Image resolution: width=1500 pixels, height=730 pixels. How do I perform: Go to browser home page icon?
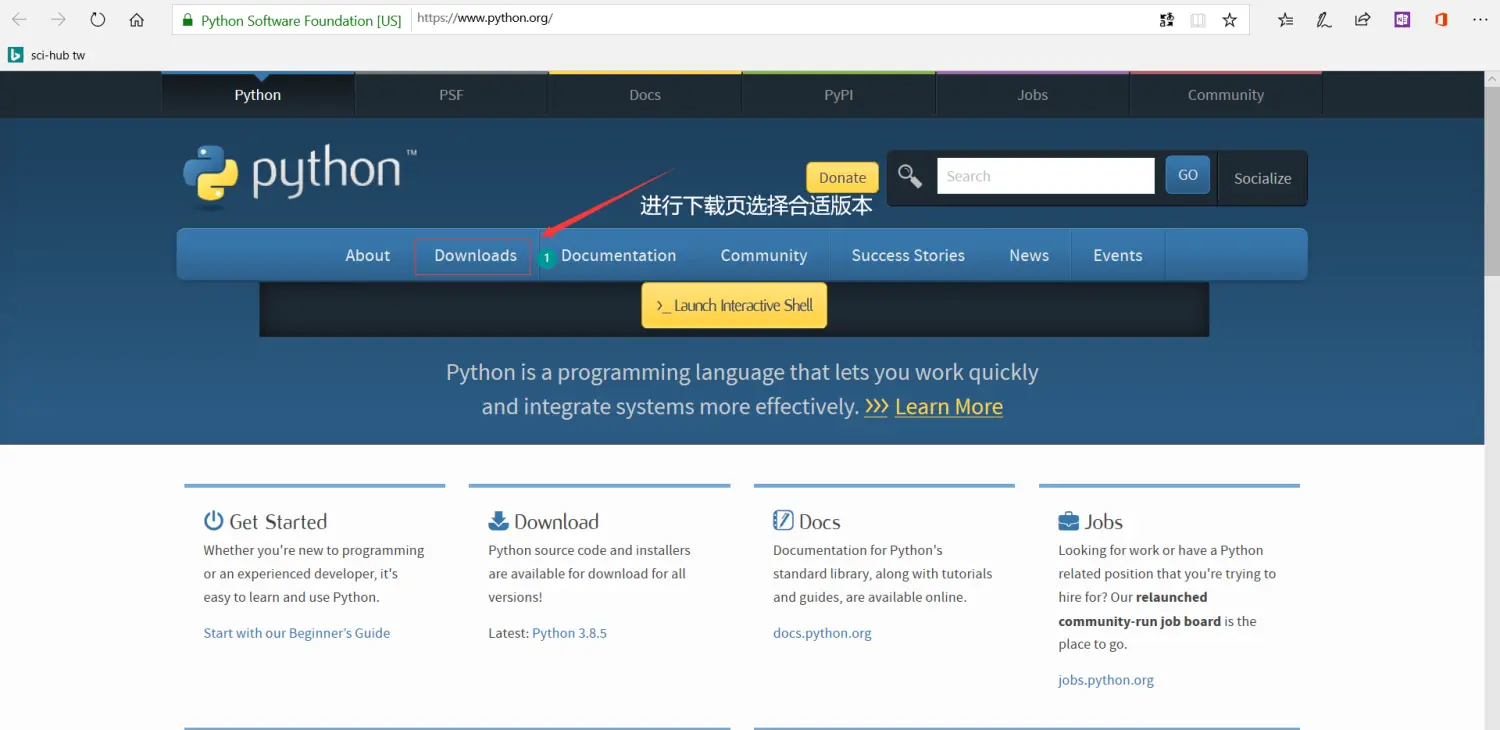pos(137,20)
